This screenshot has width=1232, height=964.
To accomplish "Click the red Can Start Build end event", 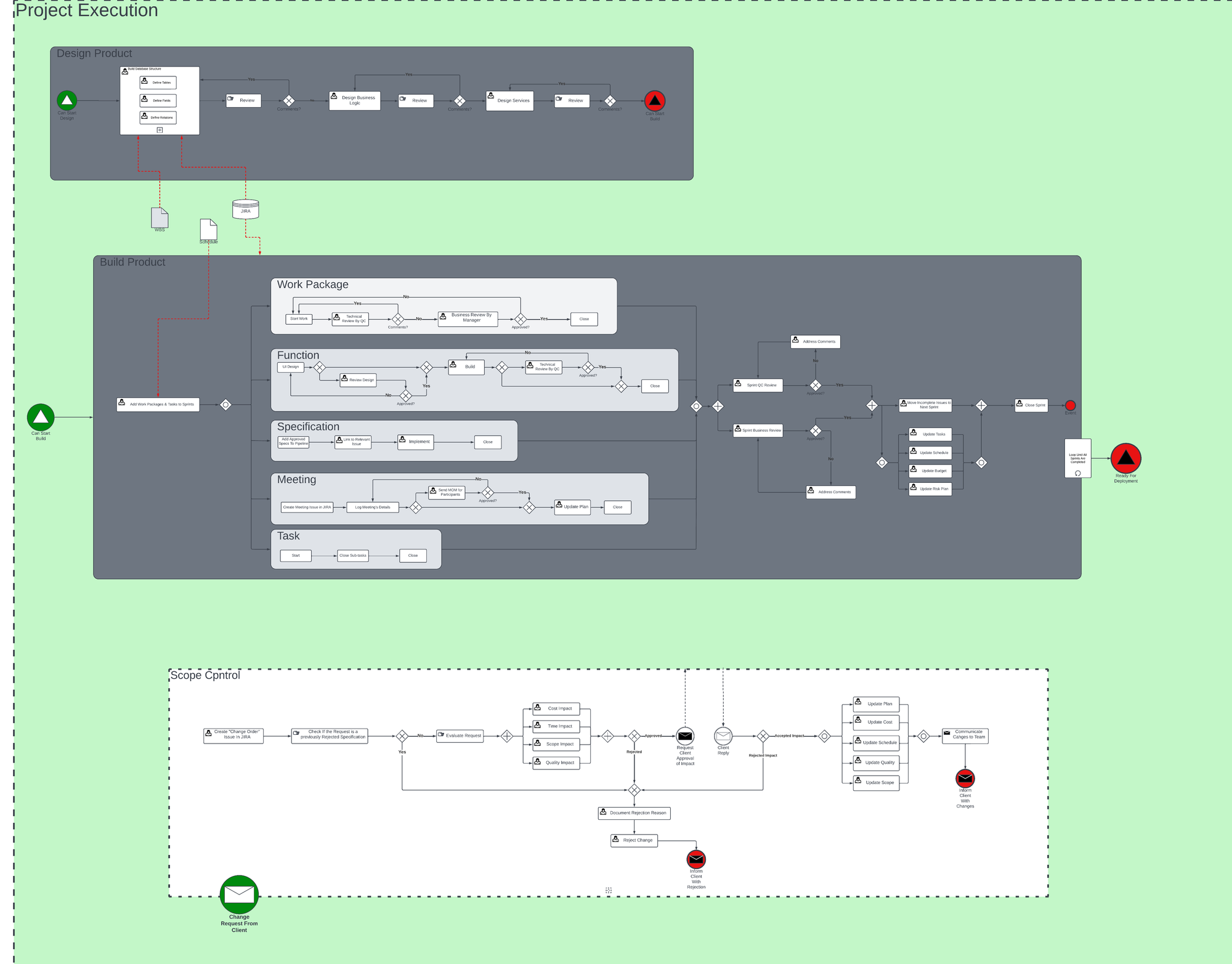I will pyautogui.click(x=654, y=100).
